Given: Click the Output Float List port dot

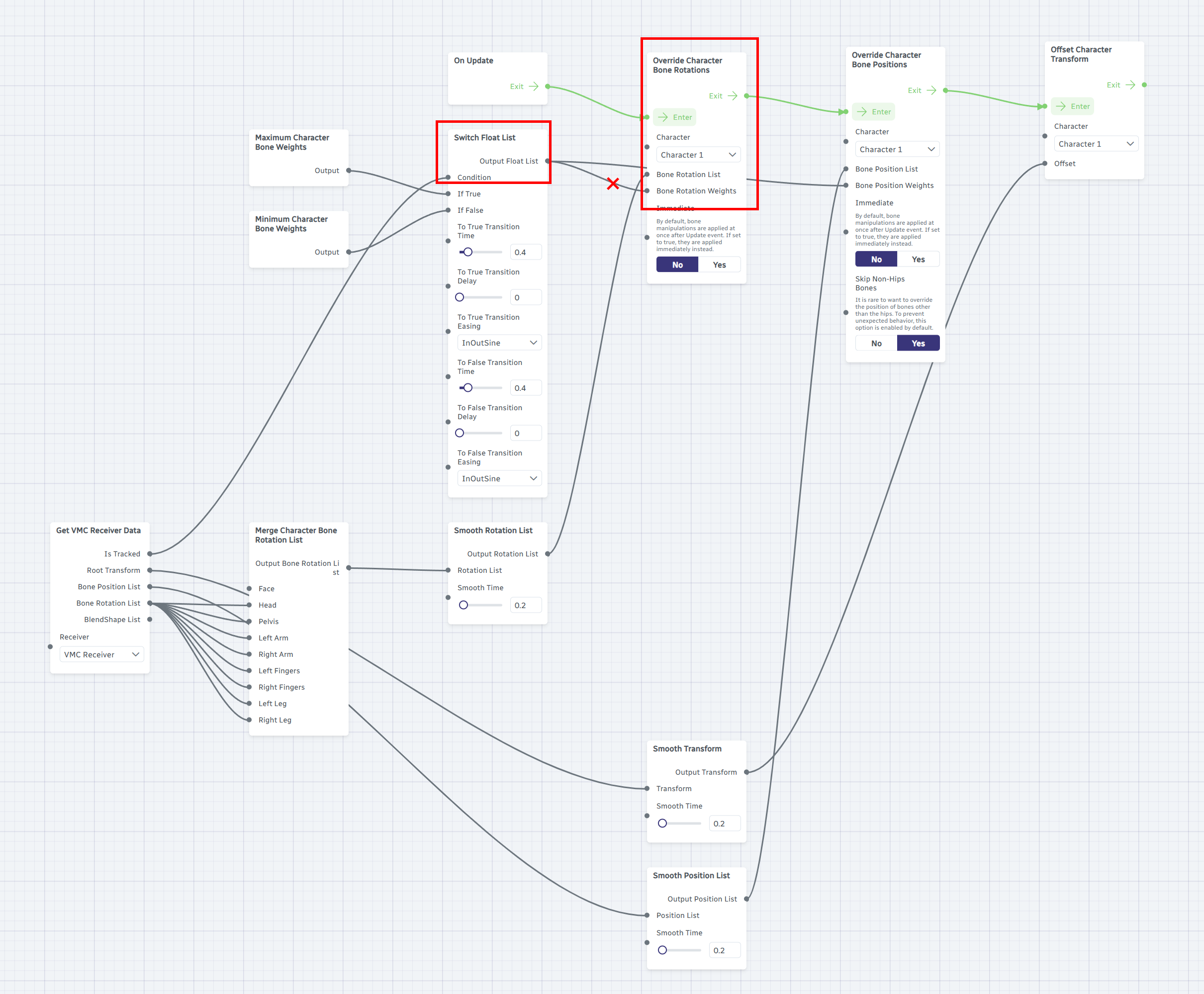Looking at the screenshot, I should coord(548,162).
